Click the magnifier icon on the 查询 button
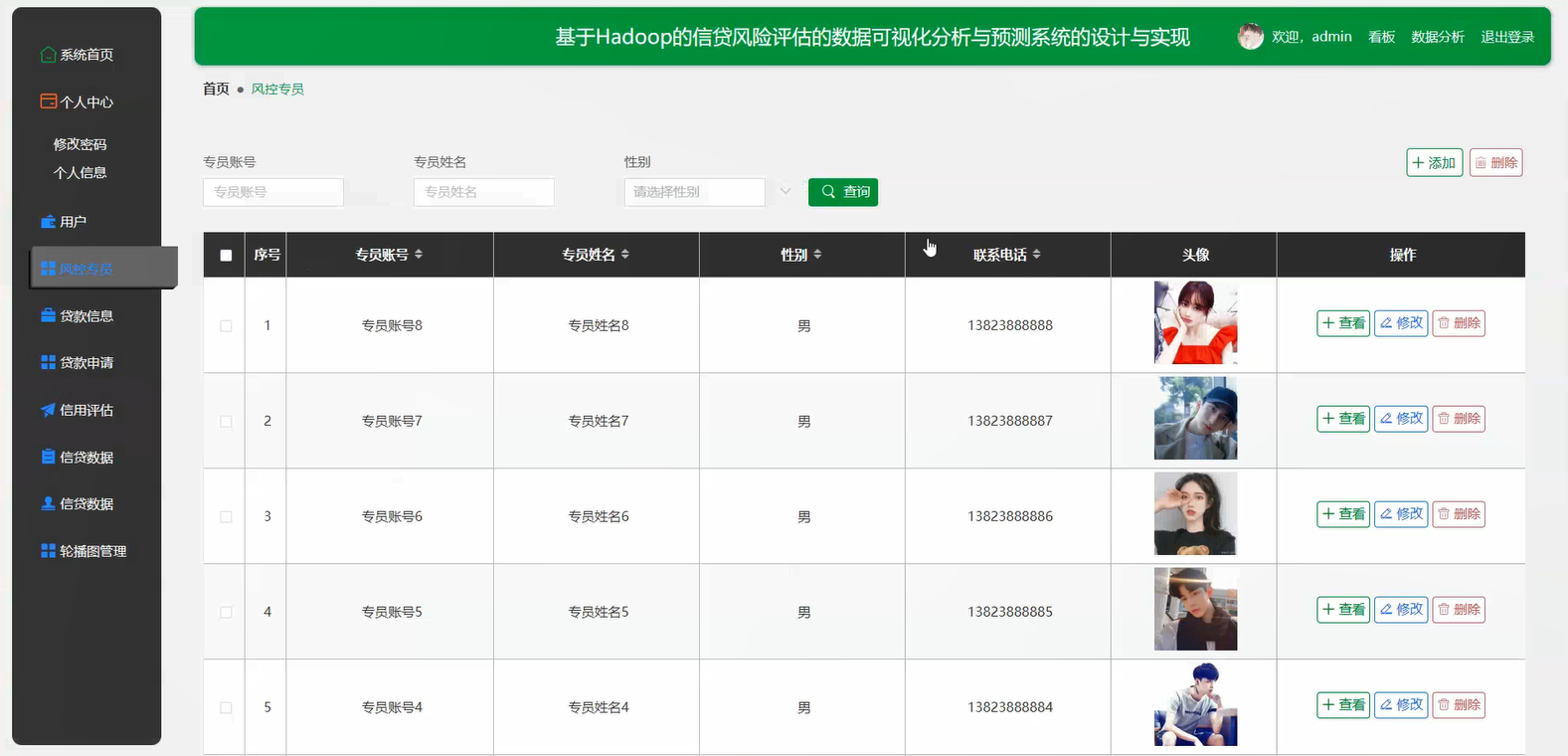The width and height of the screenshot is (1568, 756). (828, 192)
